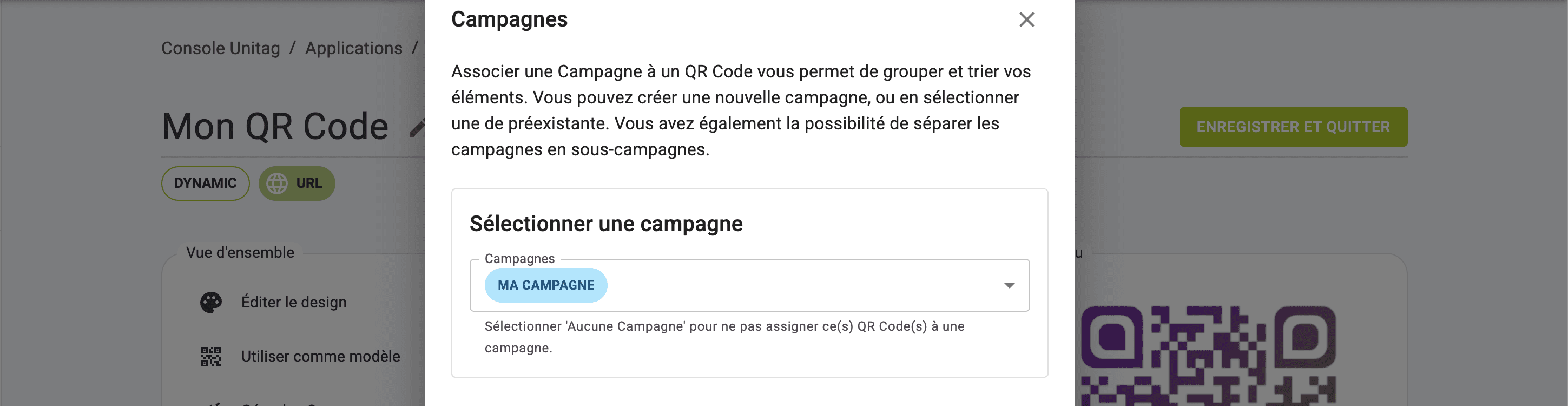Click the URL type chip label
Viewport: 1568px width, 406px height.
click(309, 183)
